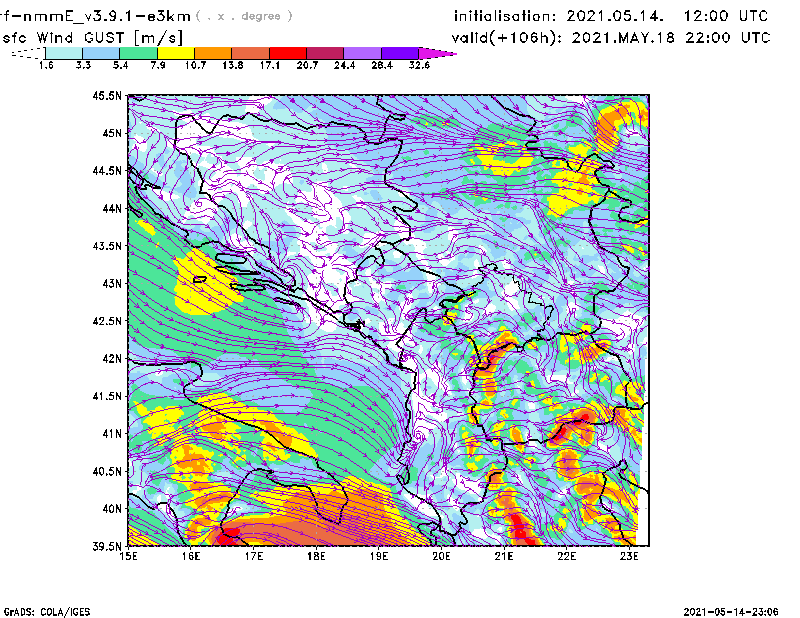
Task: Select the light purple 24.4–28.4 legend swatch
Action: 362,53
